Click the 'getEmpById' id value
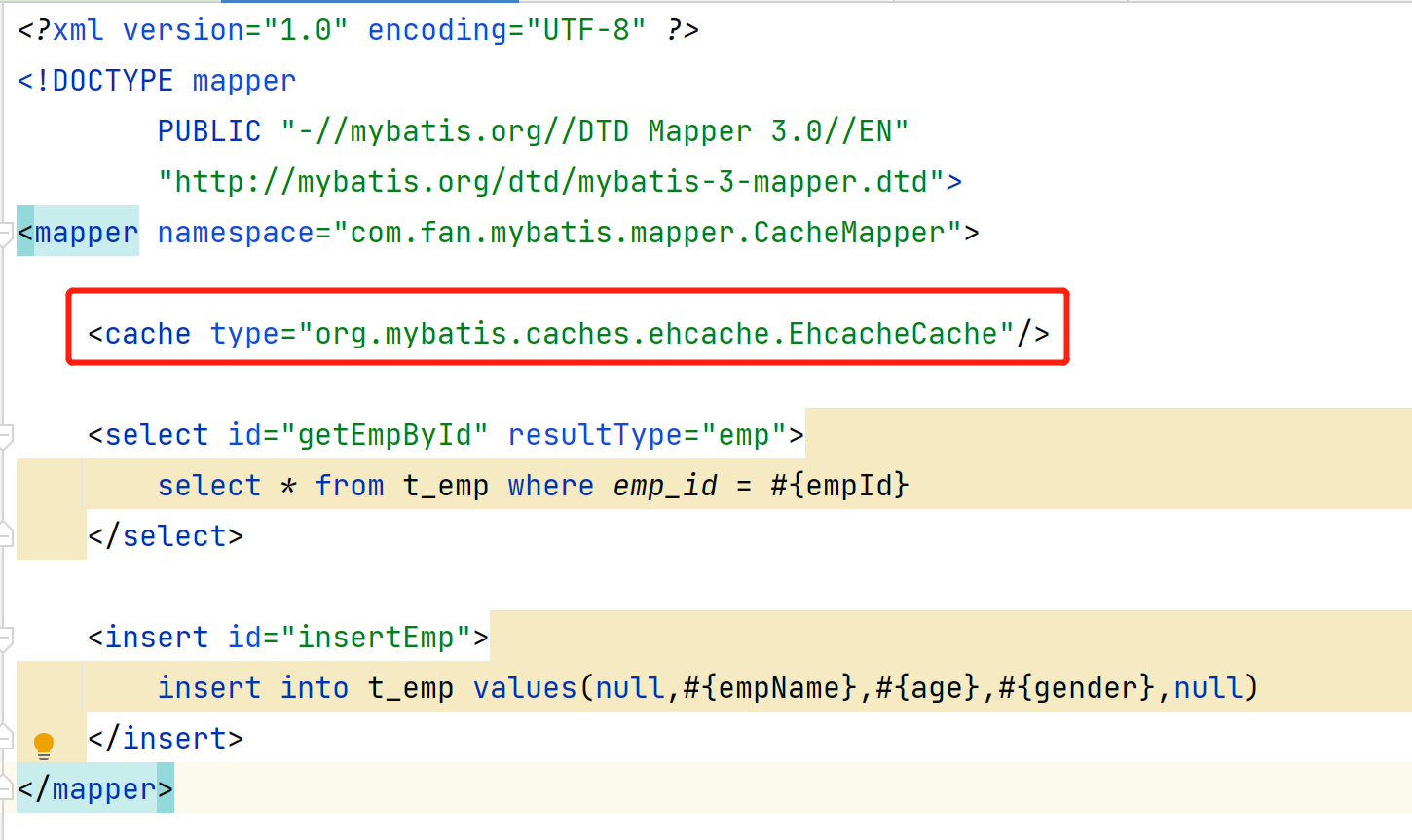The width and height of the screenshot is (1412, 840). [385, 435]
